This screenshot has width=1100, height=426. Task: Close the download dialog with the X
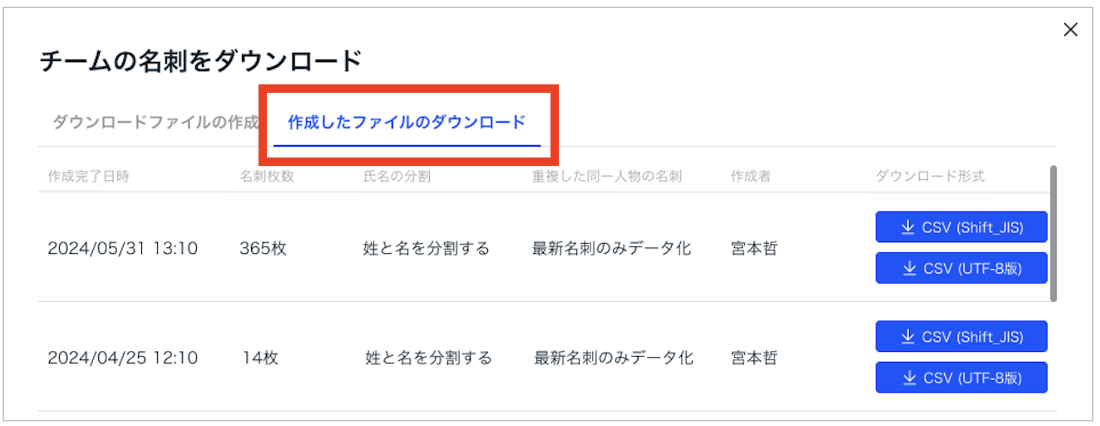coord(1070,30)
